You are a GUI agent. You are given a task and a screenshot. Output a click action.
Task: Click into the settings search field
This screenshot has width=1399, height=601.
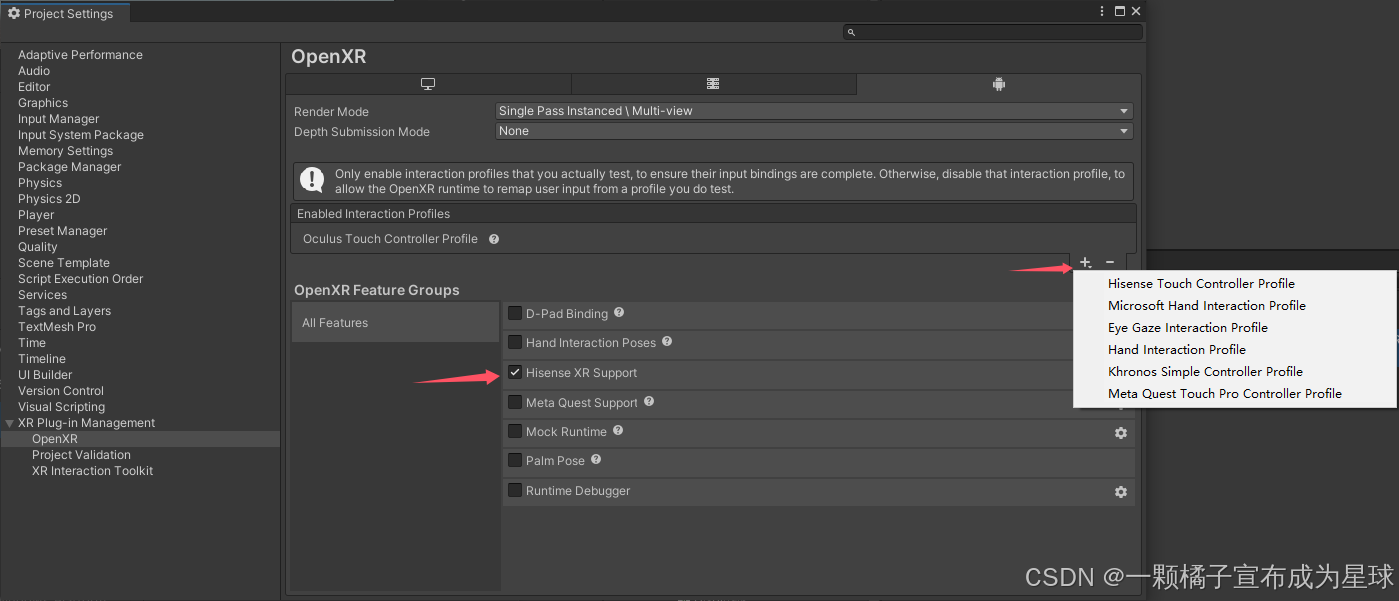(x=992, y=32)
